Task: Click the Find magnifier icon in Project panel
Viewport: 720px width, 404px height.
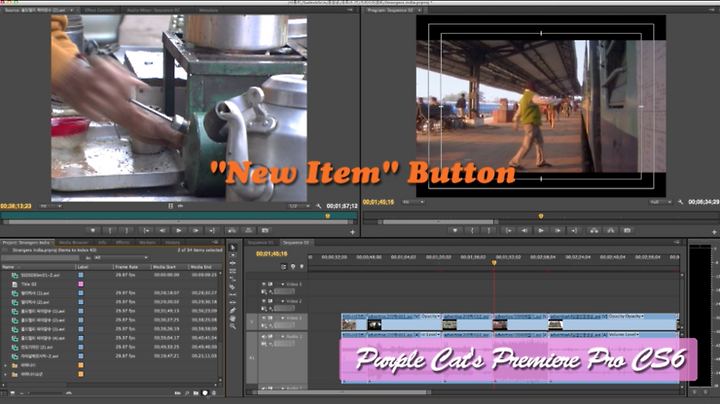Action: tap(187, 393)
